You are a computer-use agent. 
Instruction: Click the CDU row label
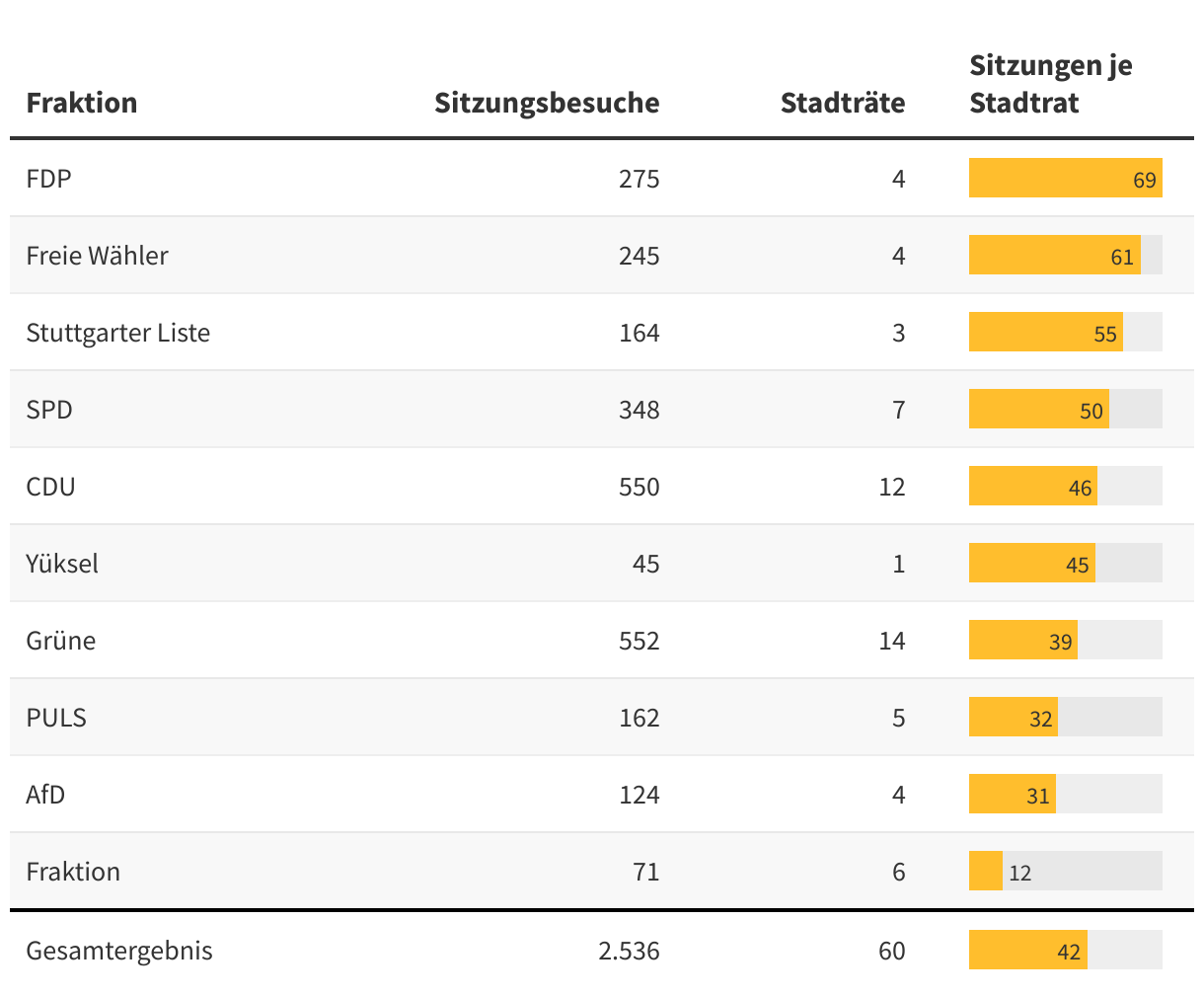[50, 487]
